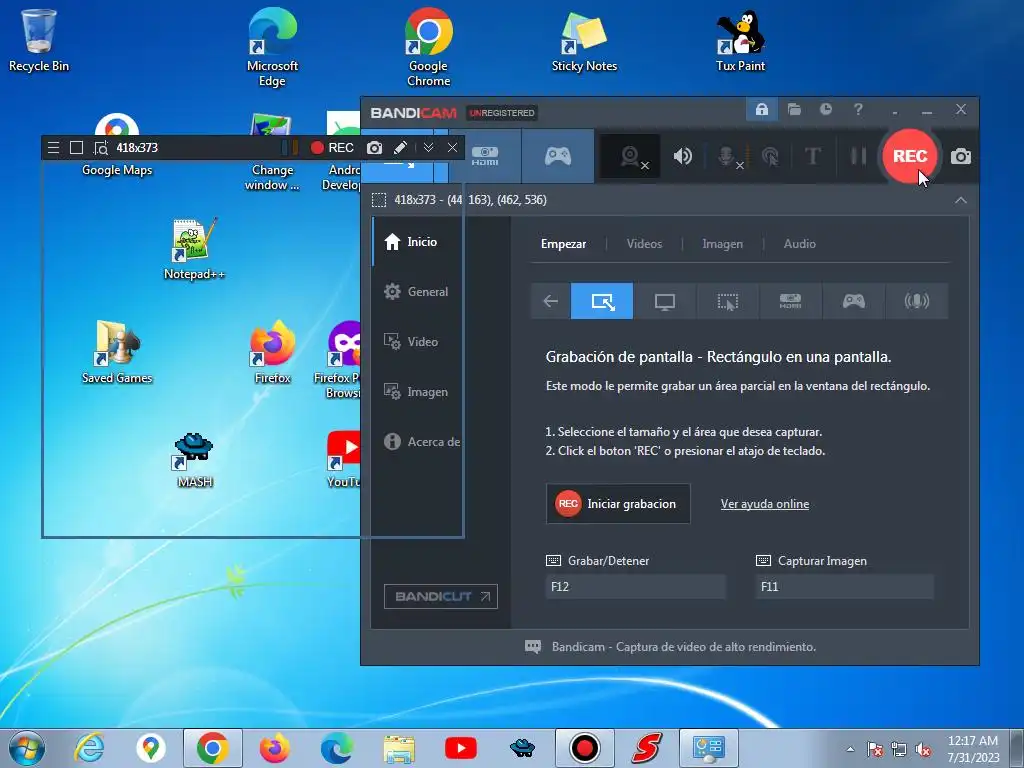Click the big red REC button in Bandicam
This screenshot has width=1024, height=768.
pos(909,156)
